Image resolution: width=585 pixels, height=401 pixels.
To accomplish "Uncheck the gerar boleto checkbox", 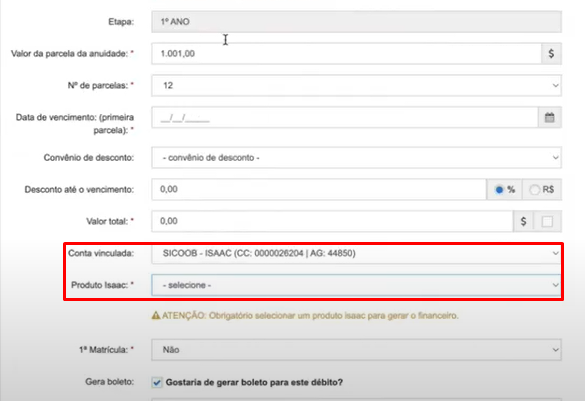I will (x=157, y=382).
